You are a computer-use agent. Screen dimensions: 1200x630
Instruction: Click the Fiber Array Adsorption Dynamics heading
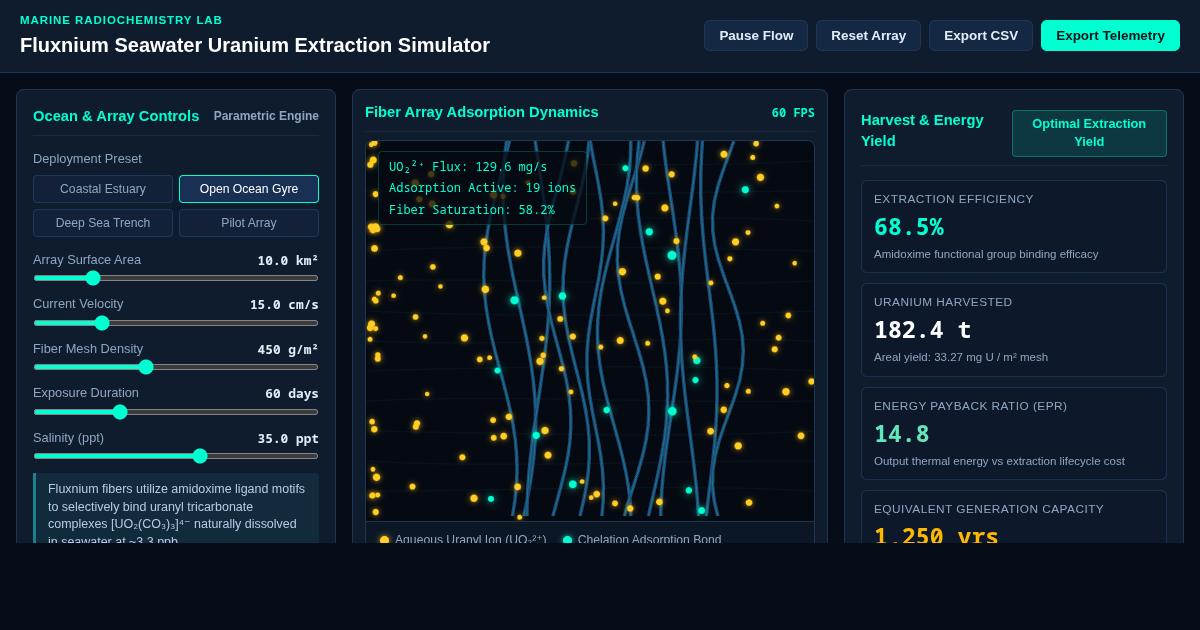(x=482, y=112)
